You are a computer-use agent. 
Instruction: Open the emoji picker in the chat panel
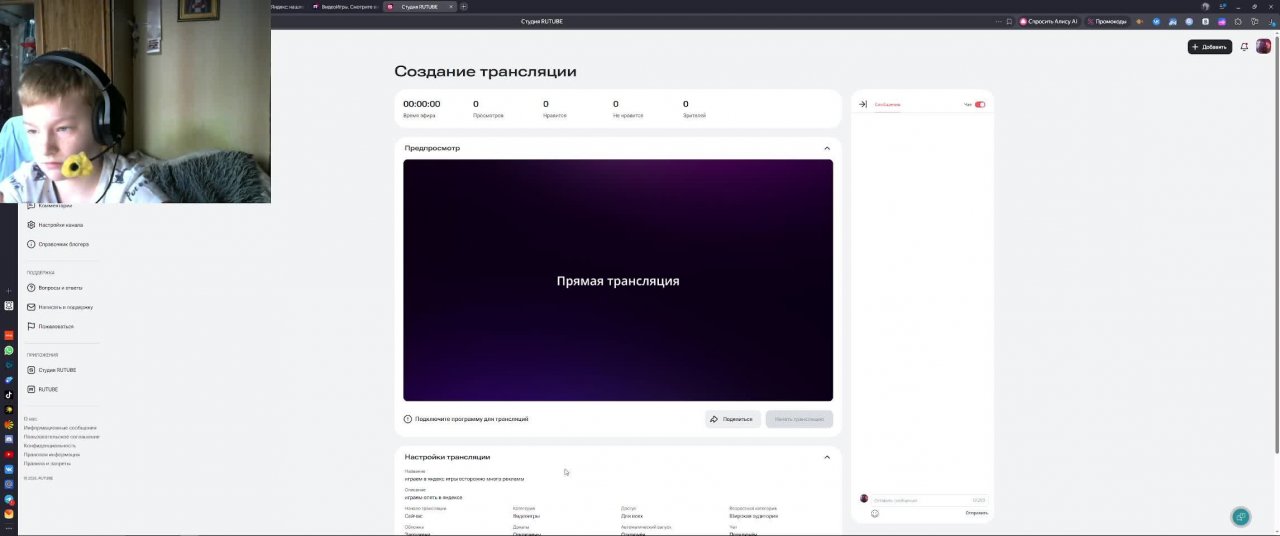[875, 514]
